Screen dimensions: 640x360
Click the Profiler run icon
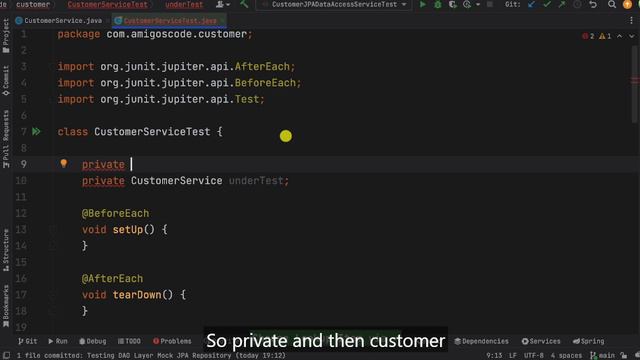467,4
